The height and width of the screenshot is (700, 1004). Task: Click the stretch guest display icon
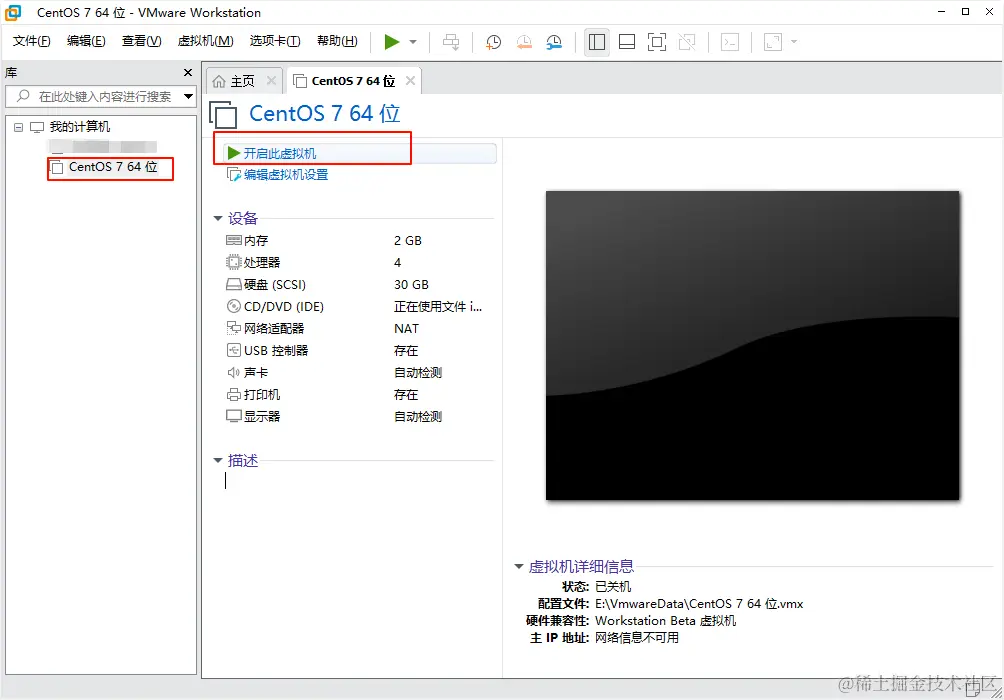pyautogui.click(x=773, y=42)
